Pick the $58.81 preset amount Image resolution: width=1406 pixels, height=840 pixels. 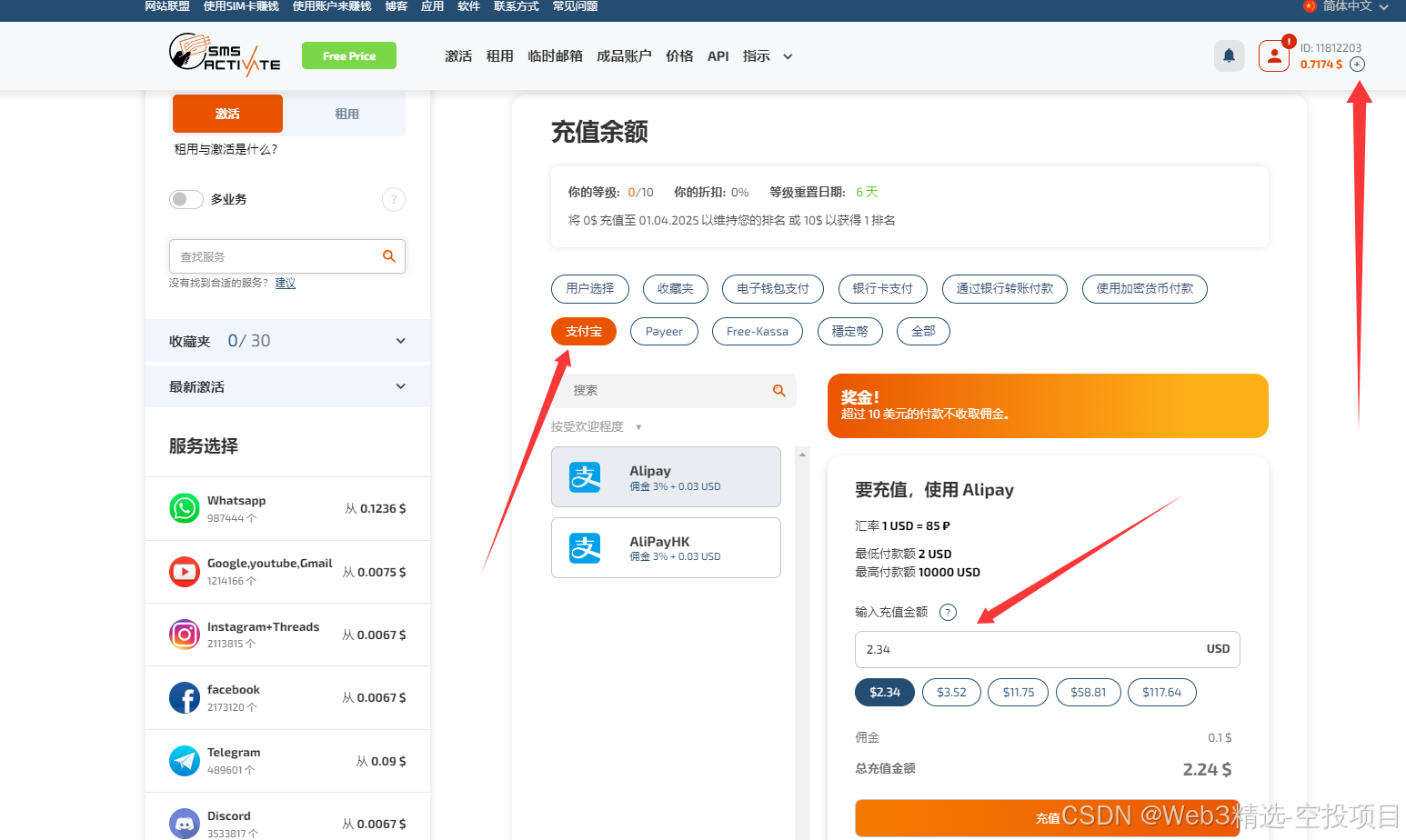(1089, 693)
